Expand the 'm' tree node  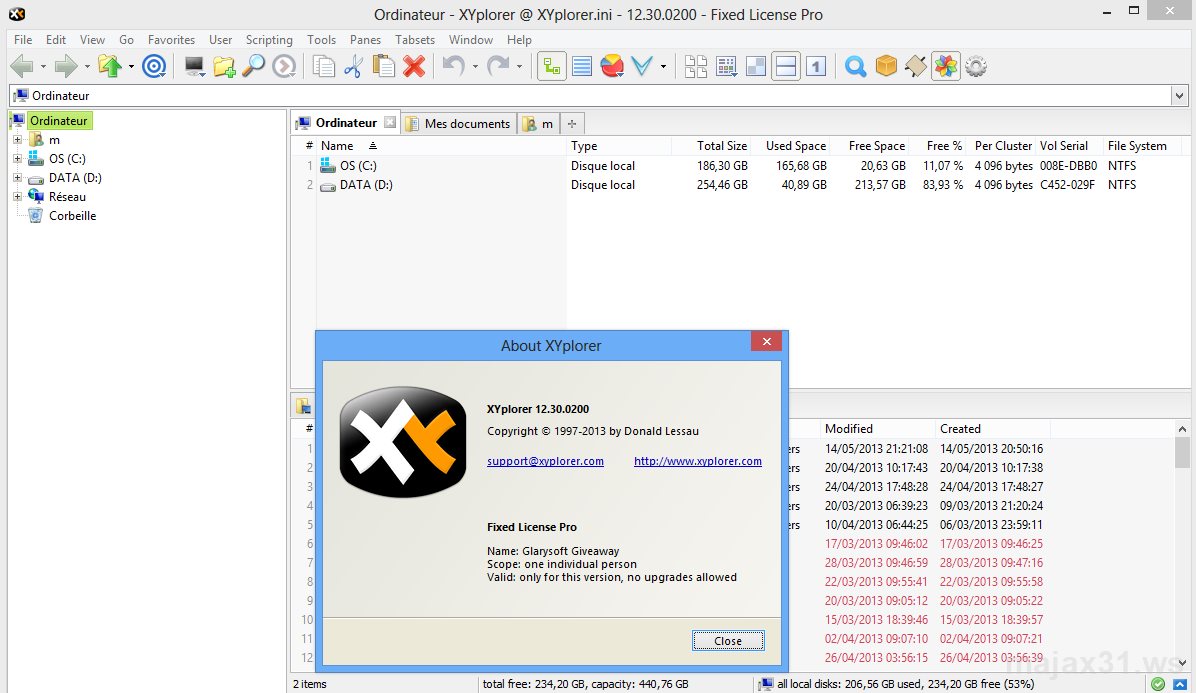18,140
